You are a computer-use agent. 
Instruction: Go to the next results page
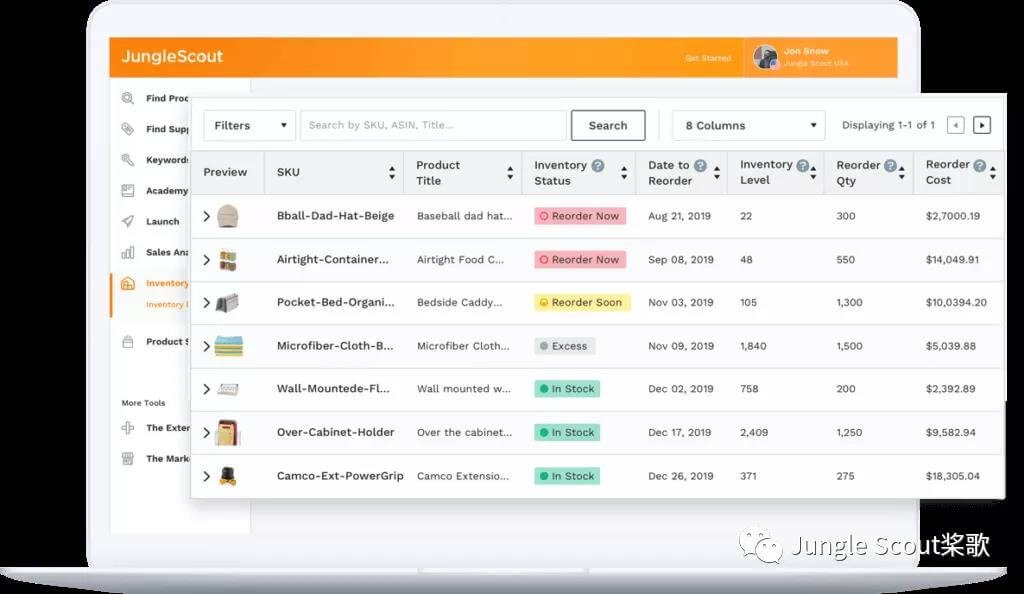click(982, 125)
